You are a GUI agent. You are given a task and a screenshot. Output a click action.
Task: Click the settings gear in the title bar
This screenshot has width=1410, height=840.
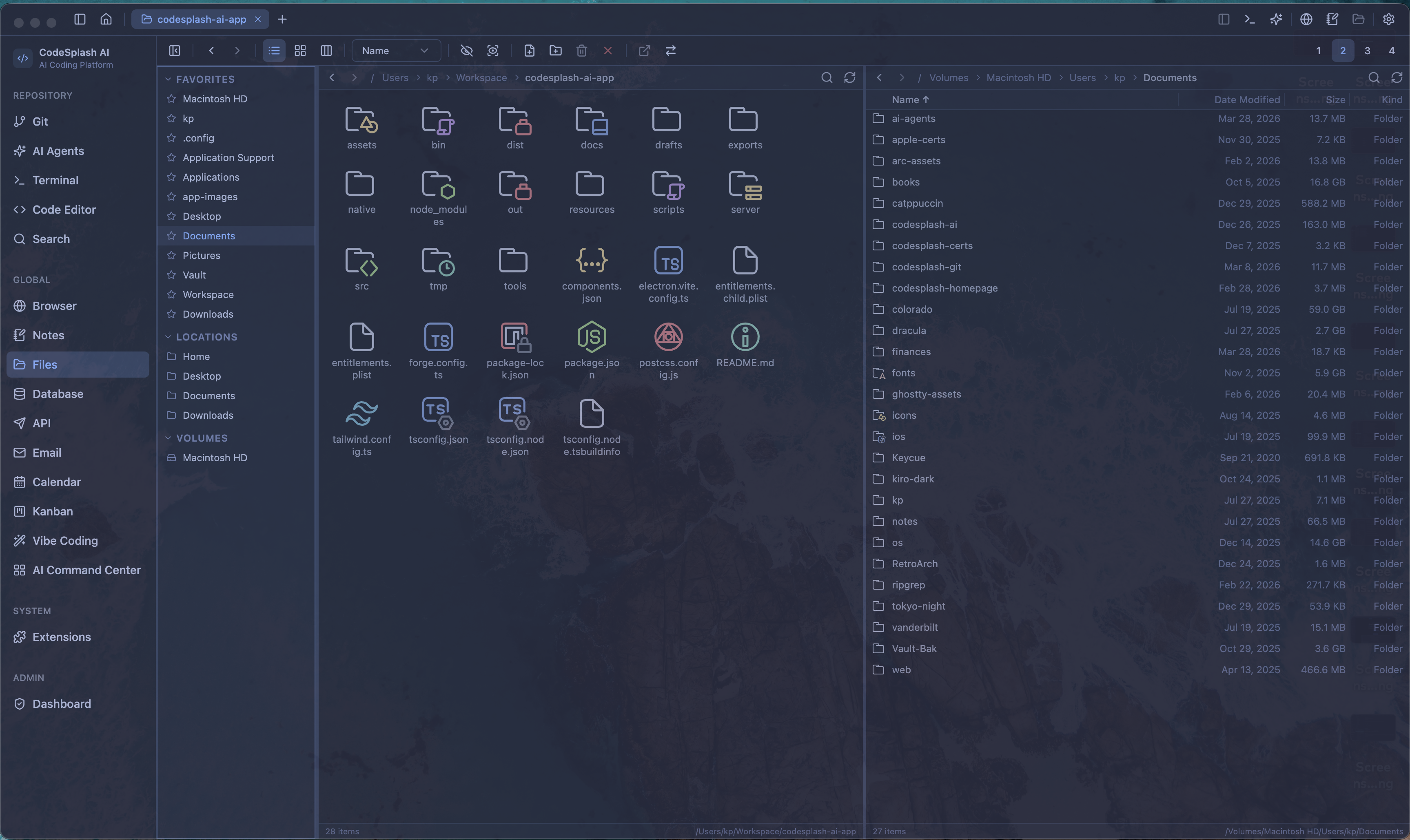(x=1389, y=19)
